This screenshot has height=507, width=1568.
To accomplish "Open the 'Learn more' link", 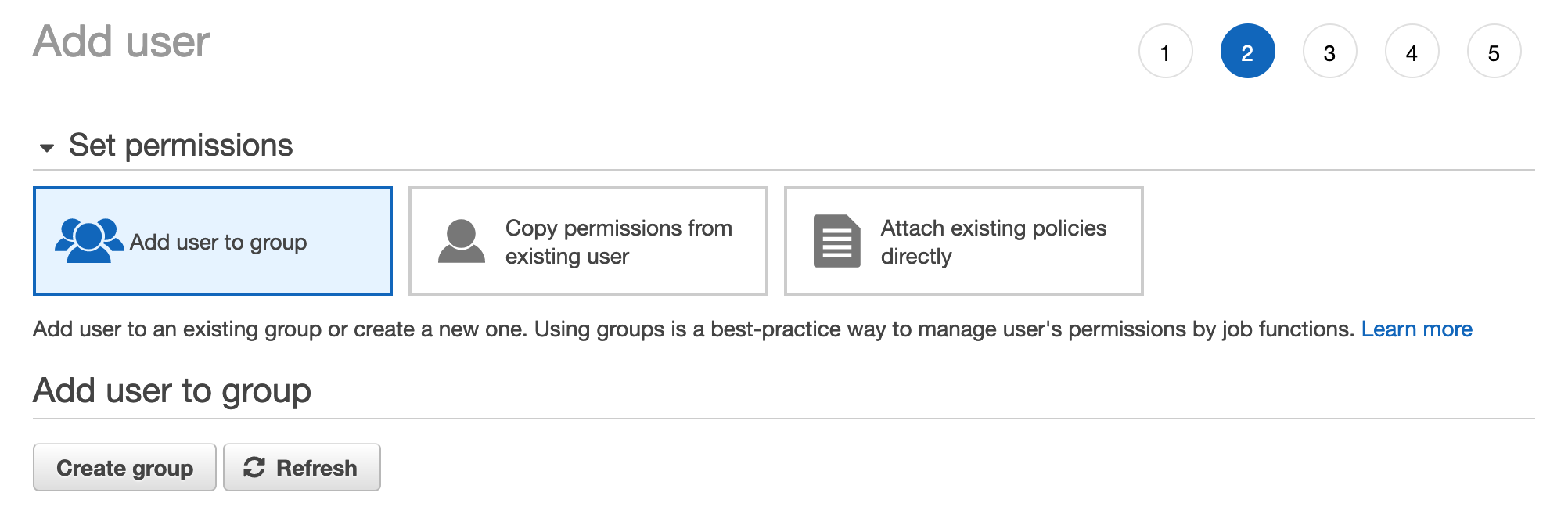I will click(x=1416, y=329).
